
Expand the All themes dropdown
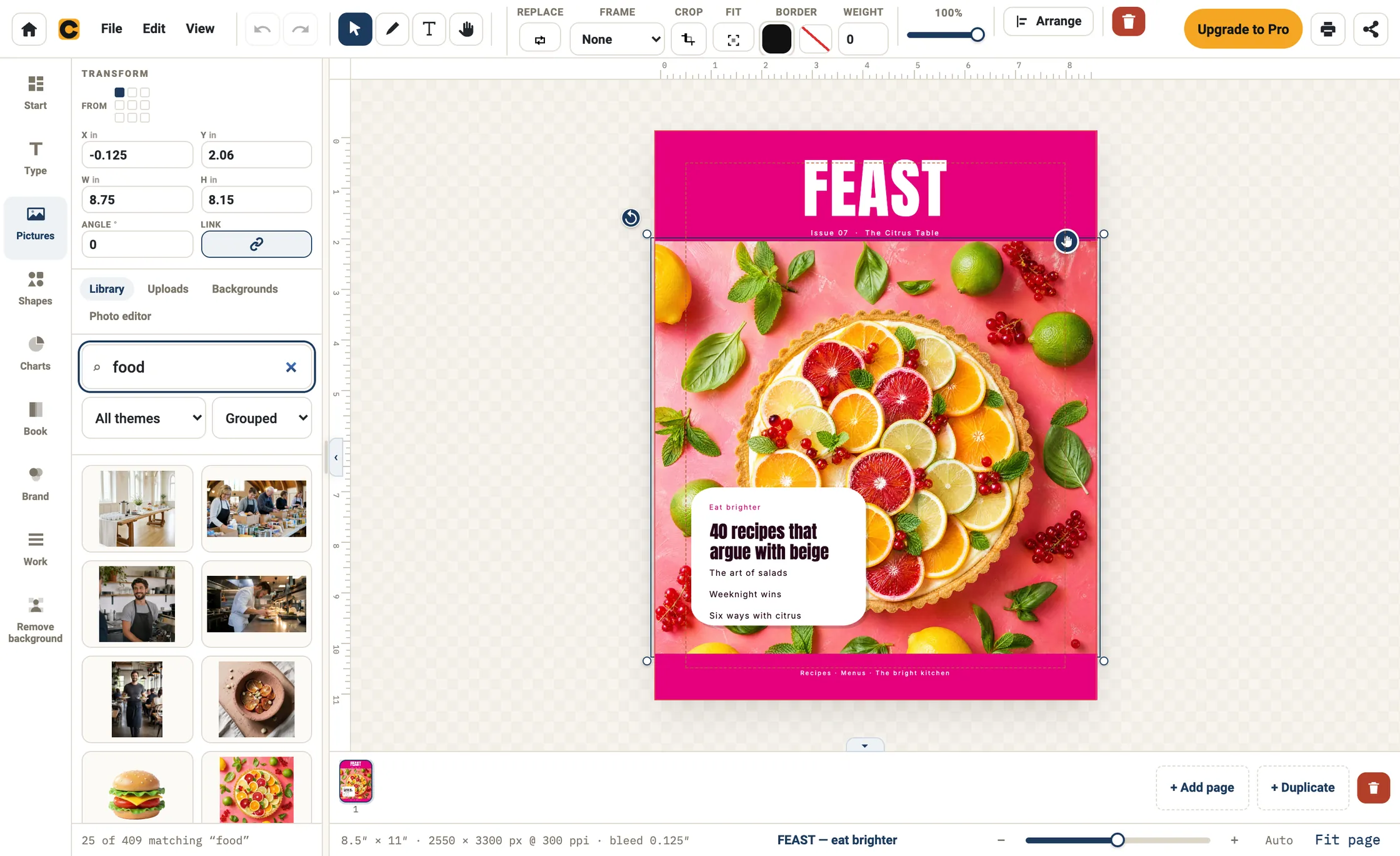(x=144, y=418)
